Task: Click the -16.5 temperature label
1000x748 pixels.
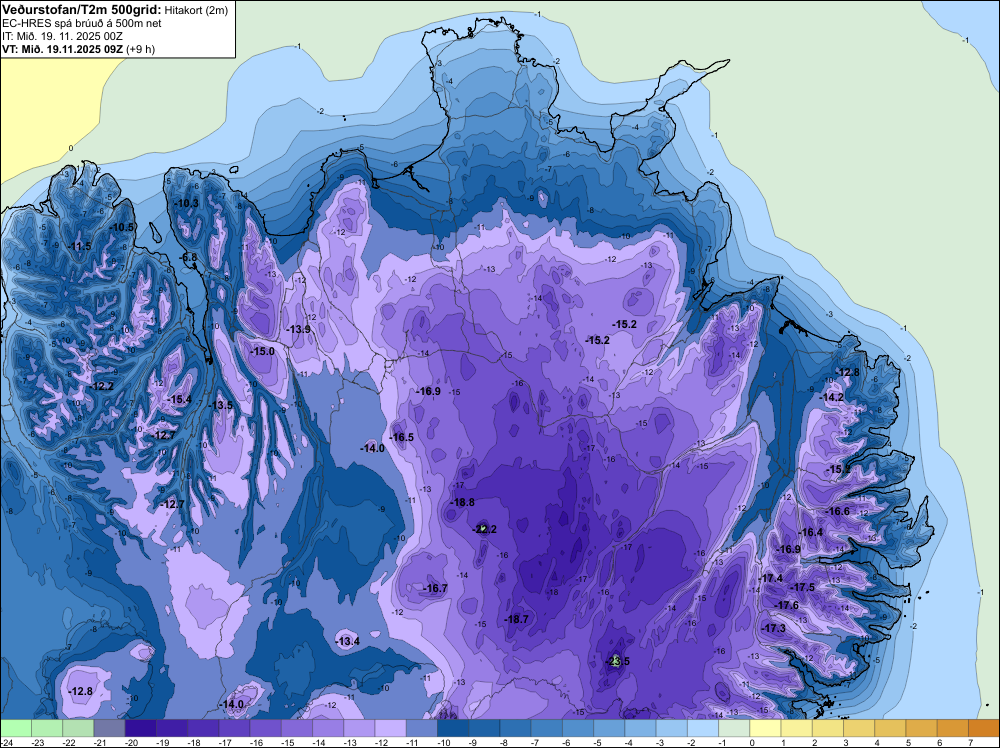Action: pos(401,437)
